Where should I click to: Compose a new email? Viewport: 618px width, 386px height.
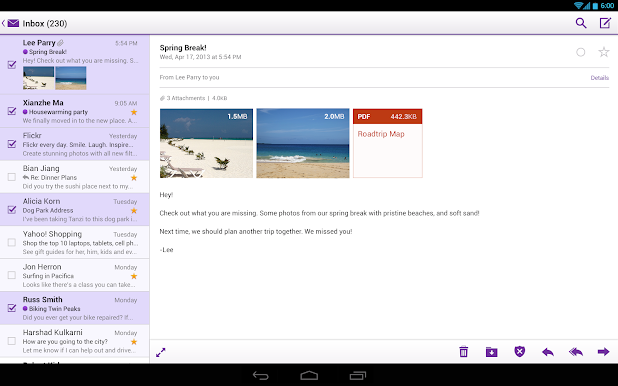point(605,23)
